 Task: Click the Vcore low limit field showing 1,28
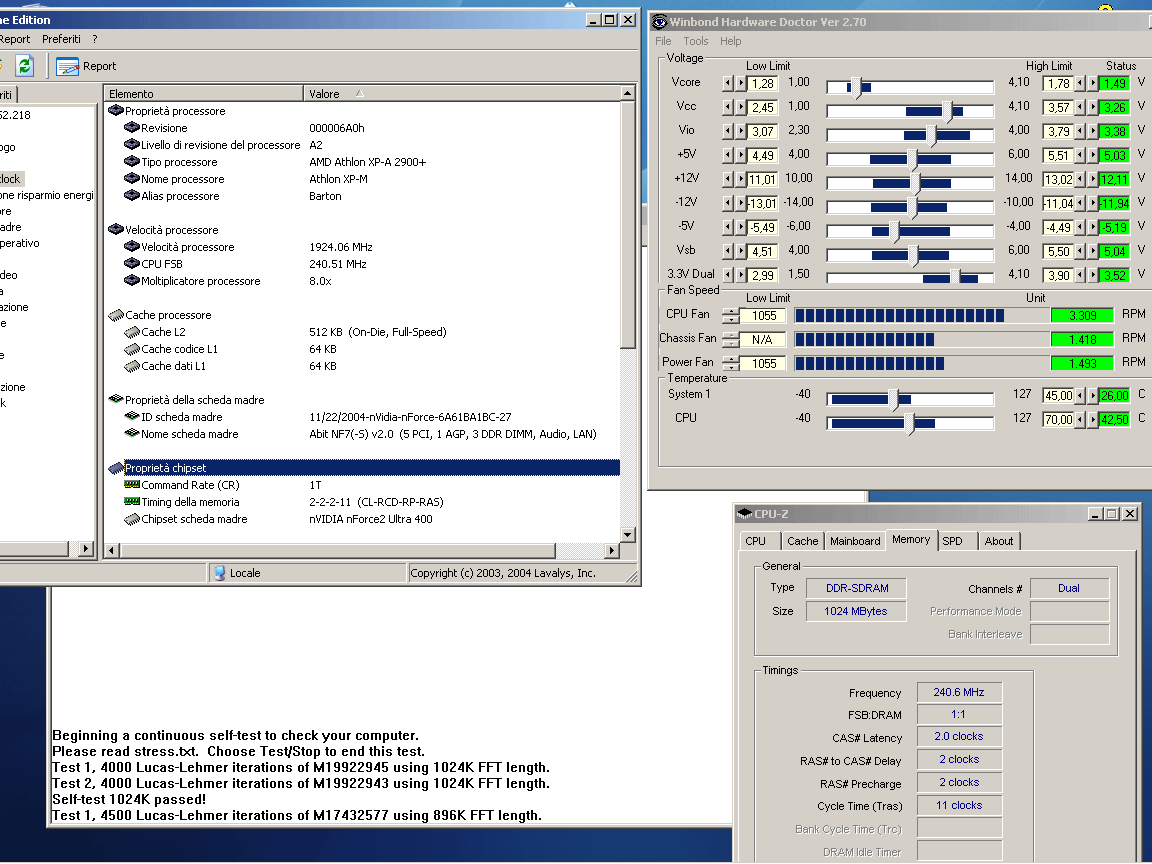[x=763, y=84]
